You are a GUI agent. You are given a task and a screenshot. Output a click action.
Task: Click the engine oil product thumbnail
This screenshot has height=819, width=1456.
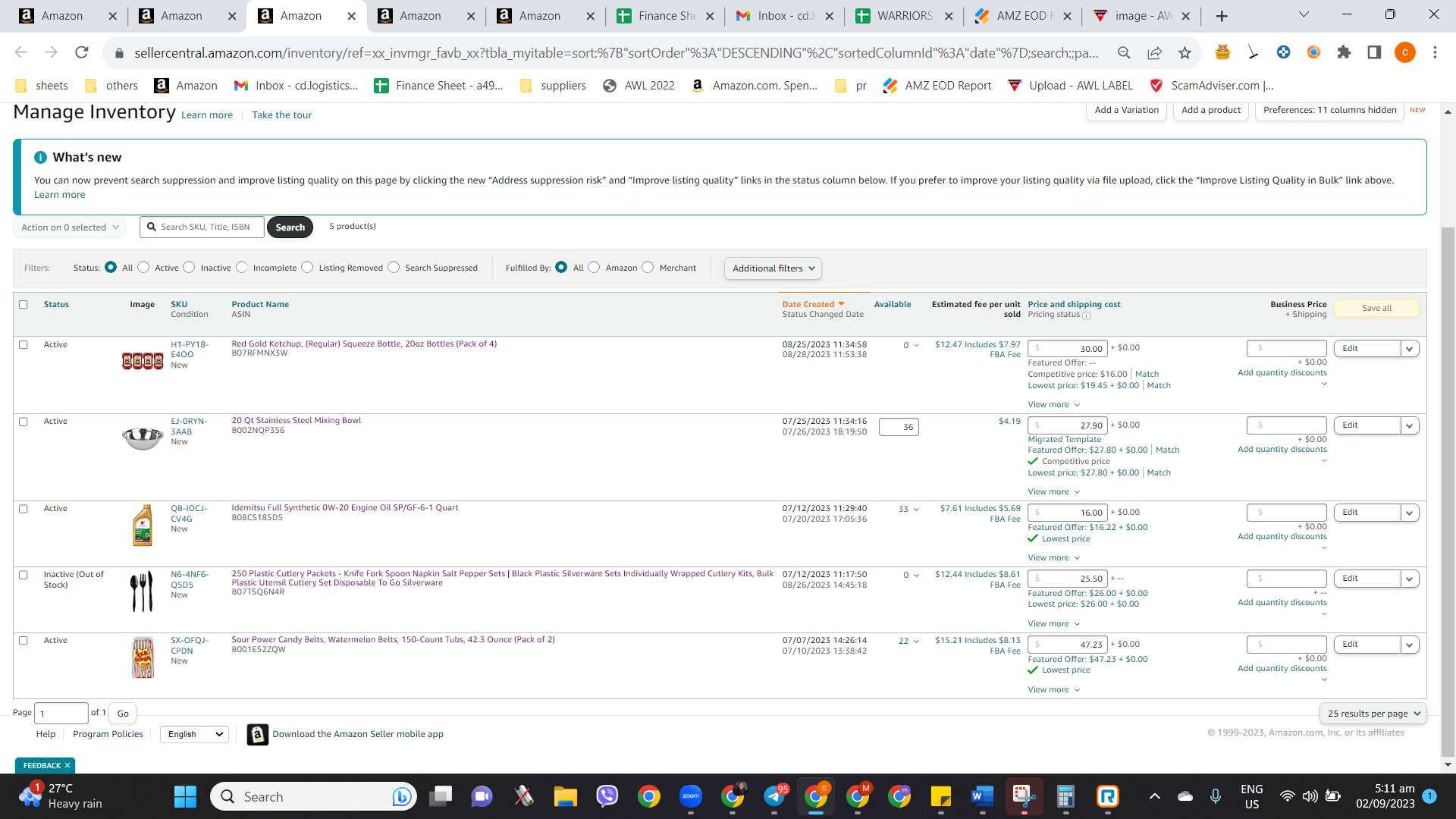[x=143, y=526]
